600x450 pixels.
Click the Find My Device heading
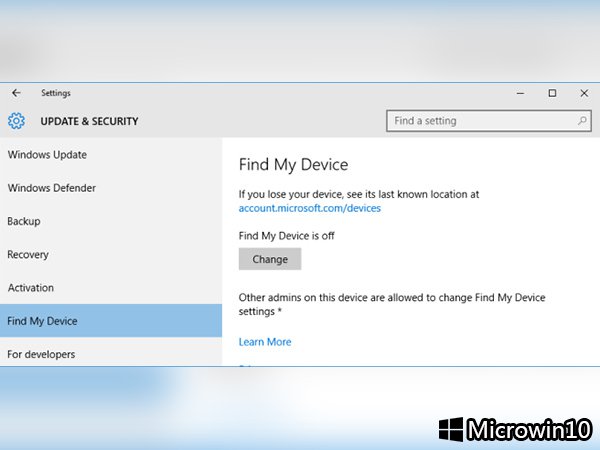point(293,165)
